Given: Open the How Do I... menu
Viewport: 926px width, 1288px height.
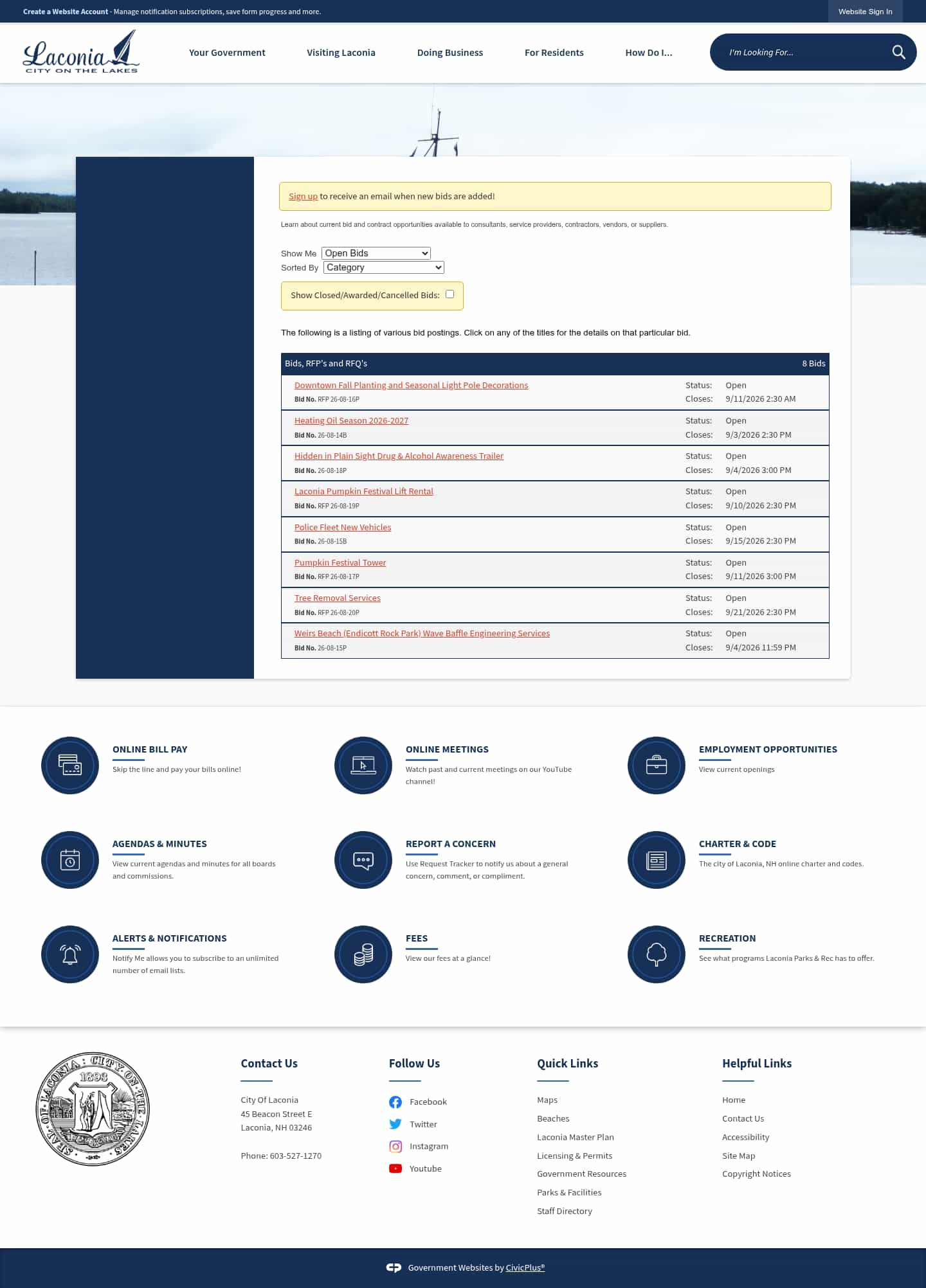Looking at the screenshot, I should click(649, 53).
